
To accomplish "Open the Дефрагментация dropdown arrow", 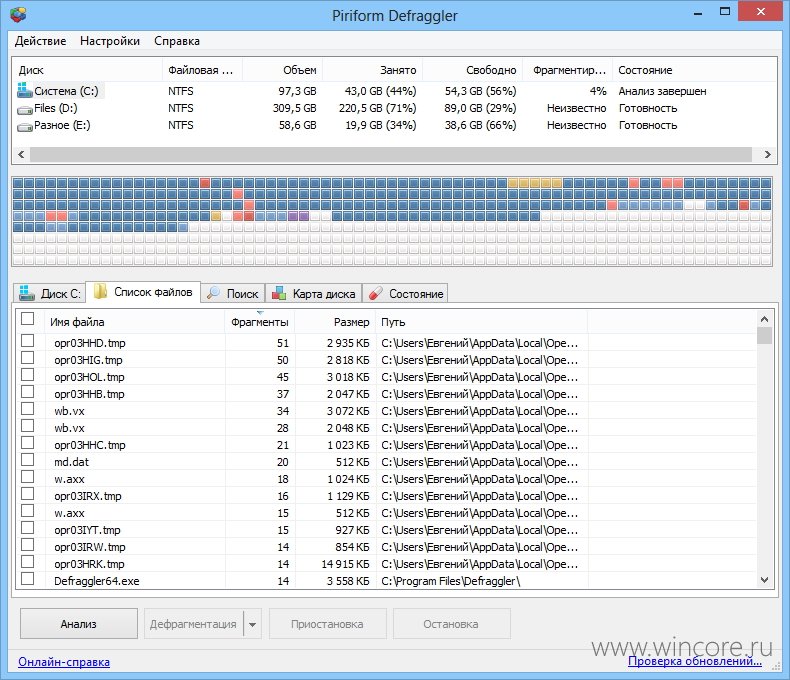I will coord(252,624).
